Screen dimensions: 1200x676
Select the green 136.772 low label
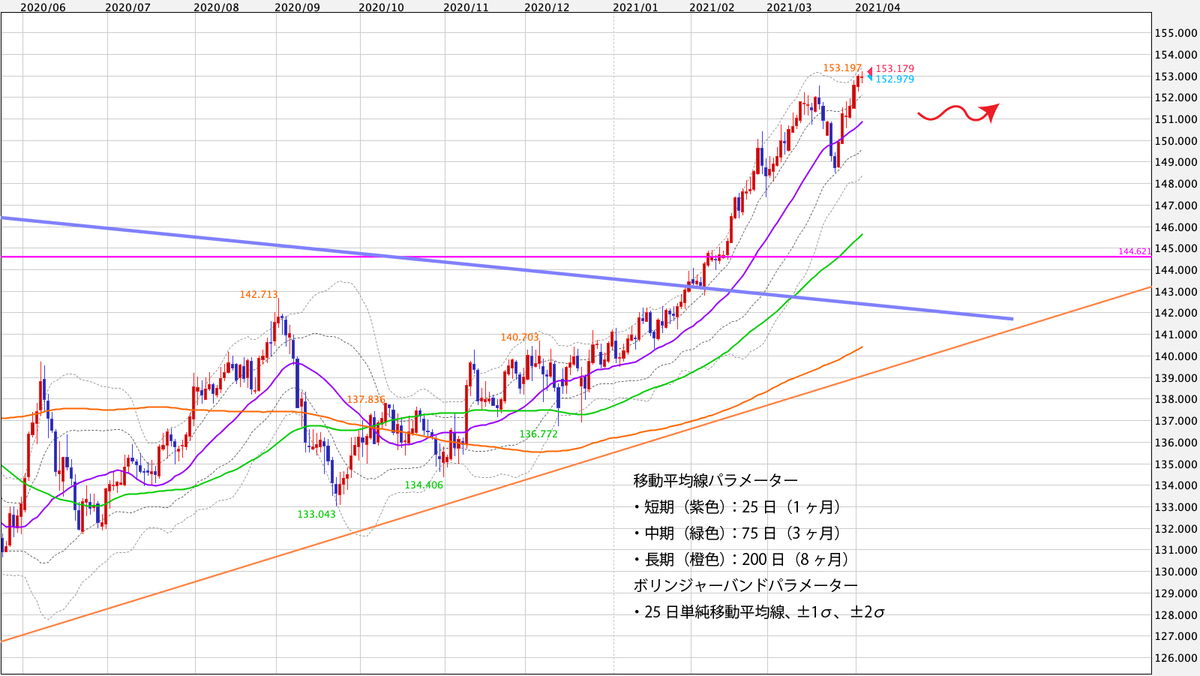pyautogui.click(x=539, y=435)
